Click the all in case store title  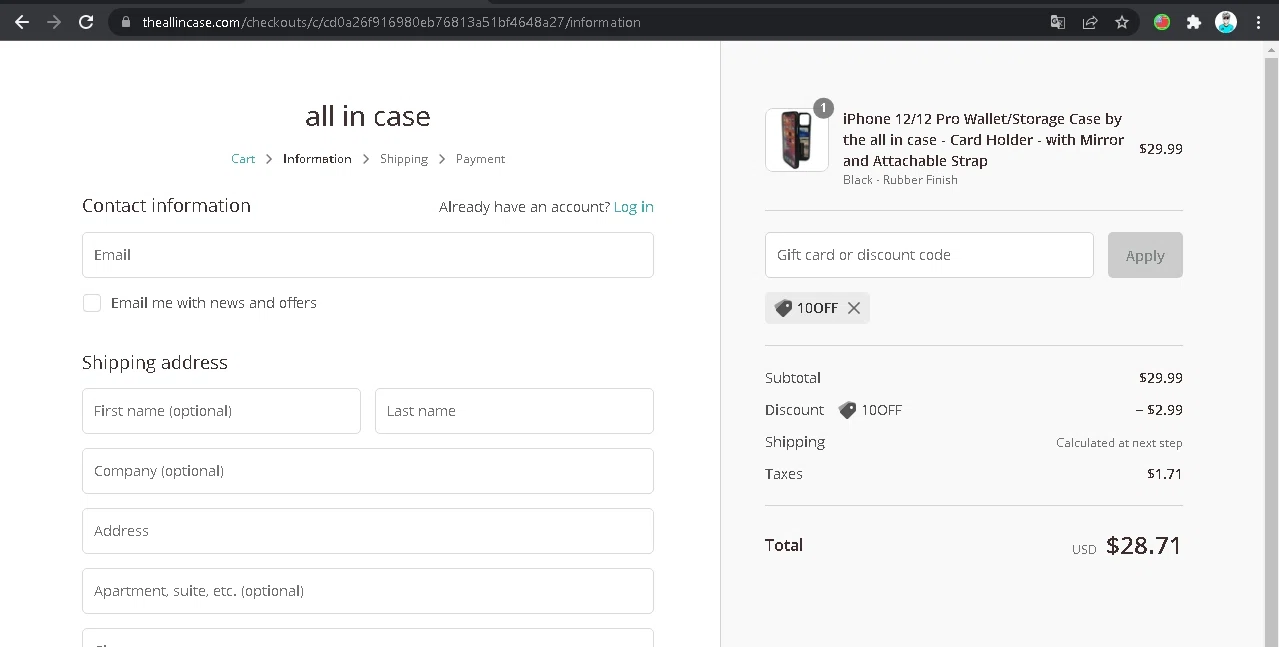click(x=368, y=116)
